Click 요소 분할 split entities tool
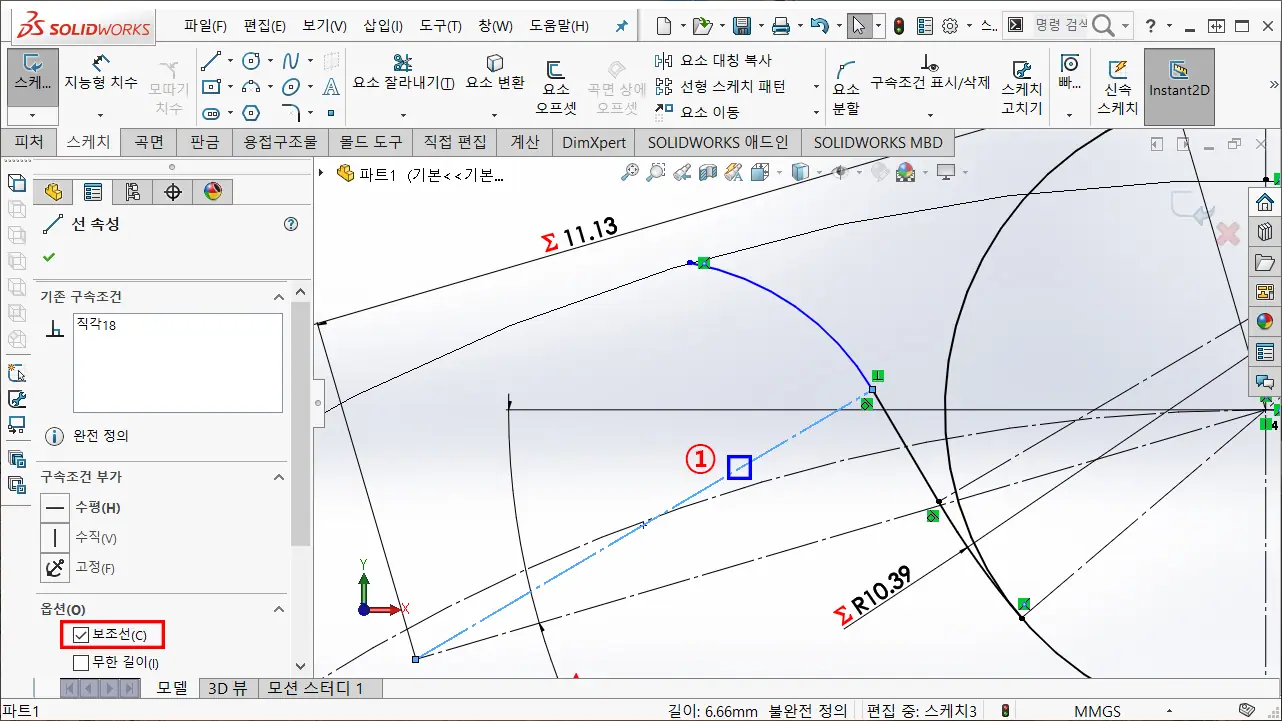Viewport: 1282px width, 721px height. [x=846, y=87]
